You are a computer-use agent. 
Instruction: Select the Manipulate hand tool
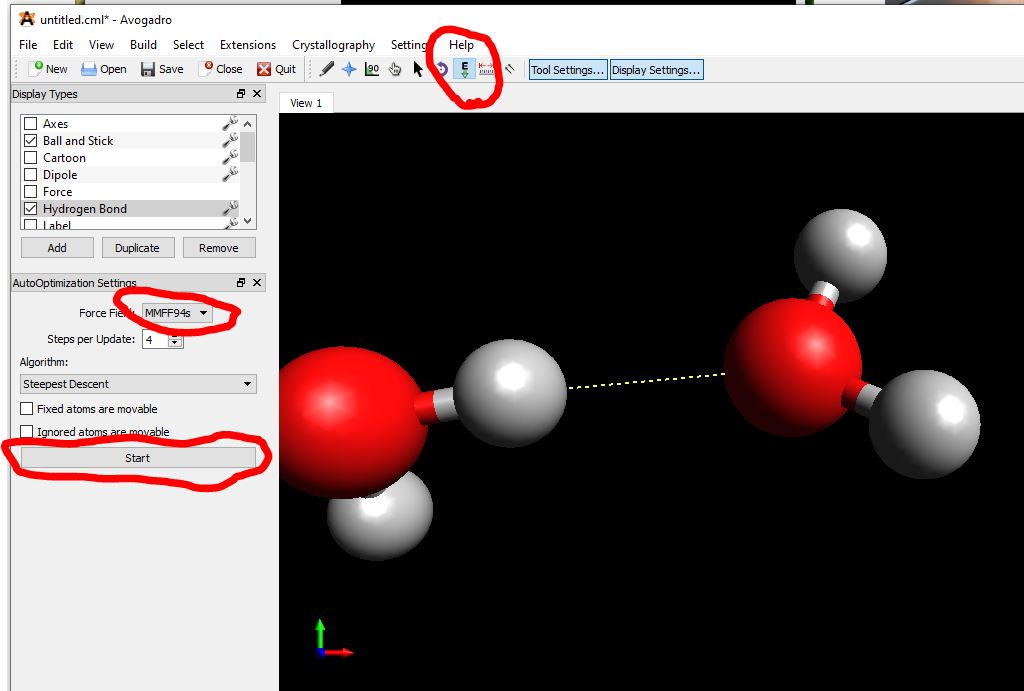(395, 69)
